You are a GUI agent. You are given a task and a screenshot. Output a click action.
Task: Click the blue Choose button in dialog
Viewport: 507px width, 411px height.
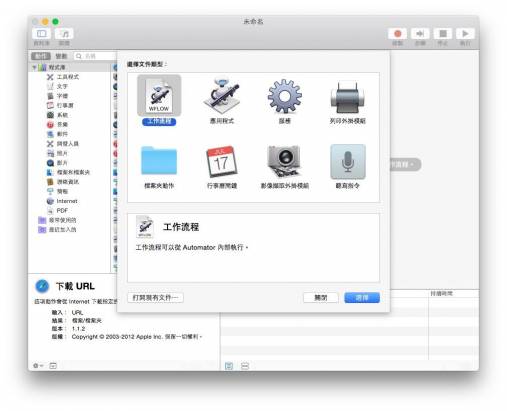(362, 298)
